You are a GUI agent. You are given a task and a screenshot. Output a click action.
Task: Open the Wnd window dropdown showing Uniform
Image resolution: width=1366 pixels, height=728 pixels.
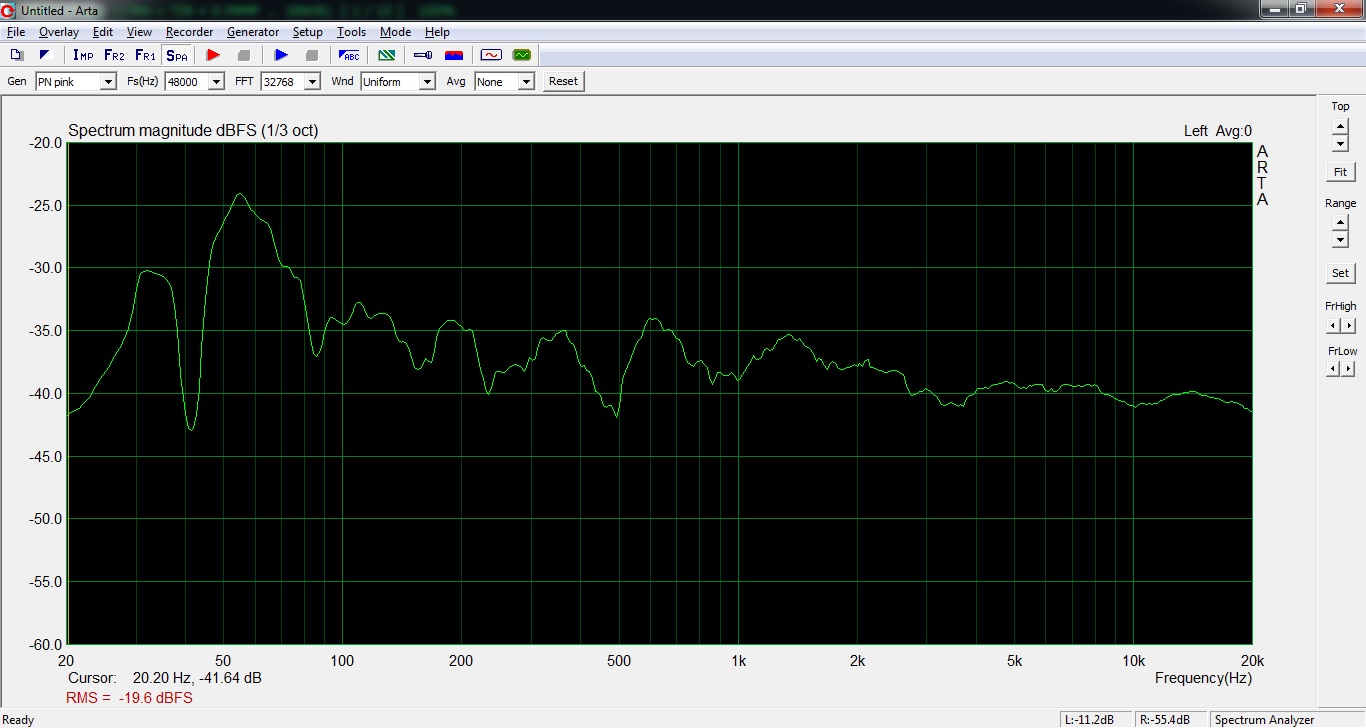click(398, 82)
